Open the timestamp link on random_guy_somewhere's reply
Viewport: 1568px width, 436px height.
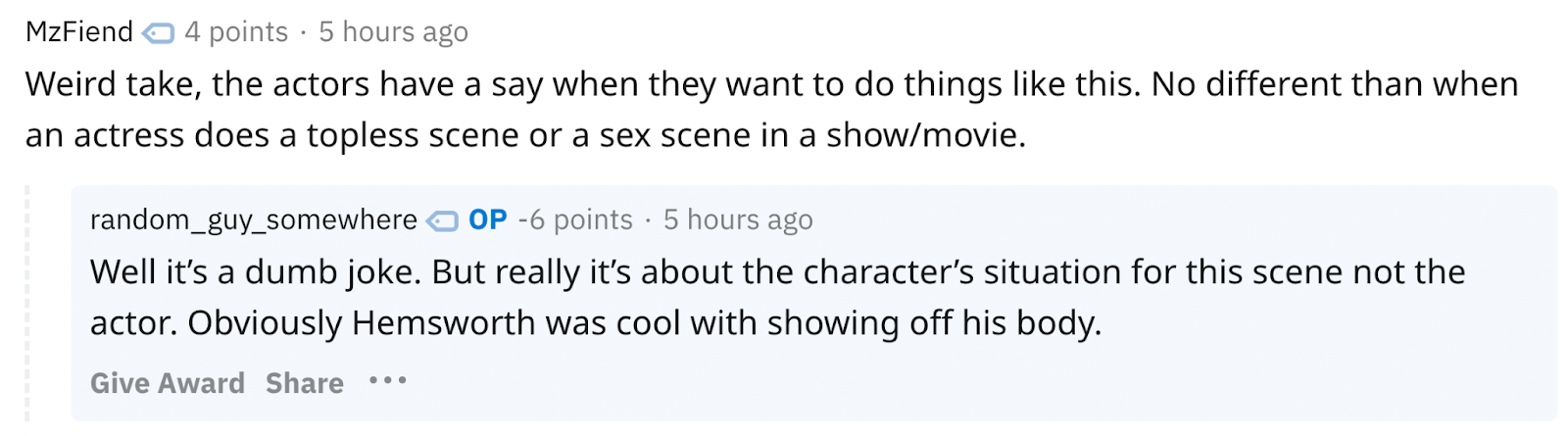click(738, 219)
